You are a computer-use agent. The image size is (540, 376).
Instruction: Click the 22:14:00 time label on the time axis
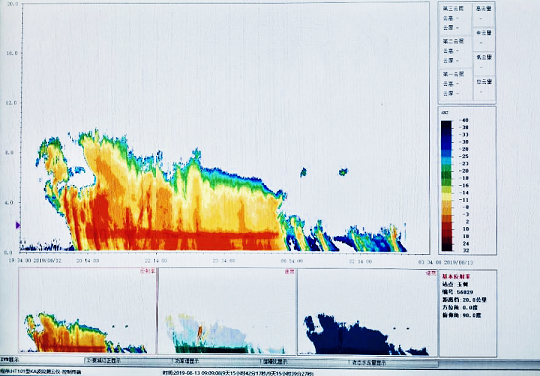156,261
